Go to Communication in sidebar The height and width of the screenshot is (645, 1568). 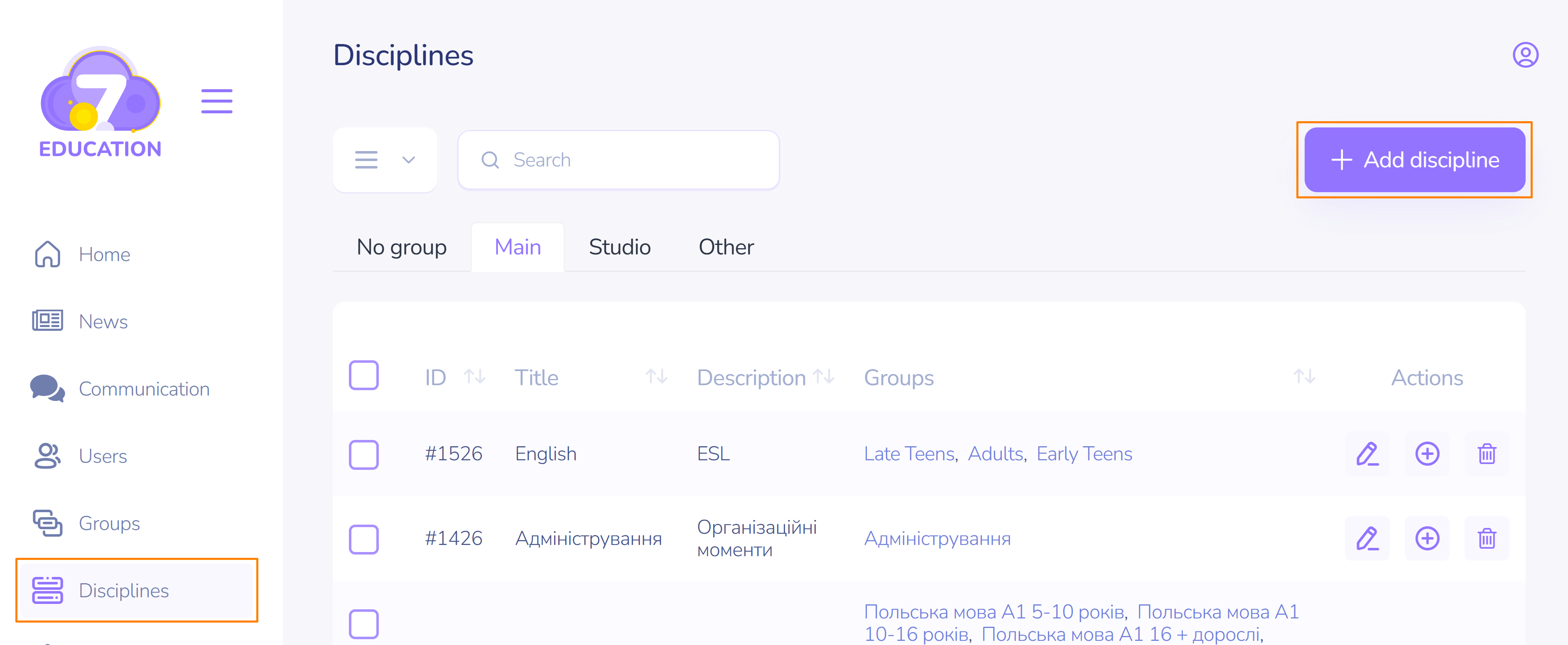coord(144,389)
